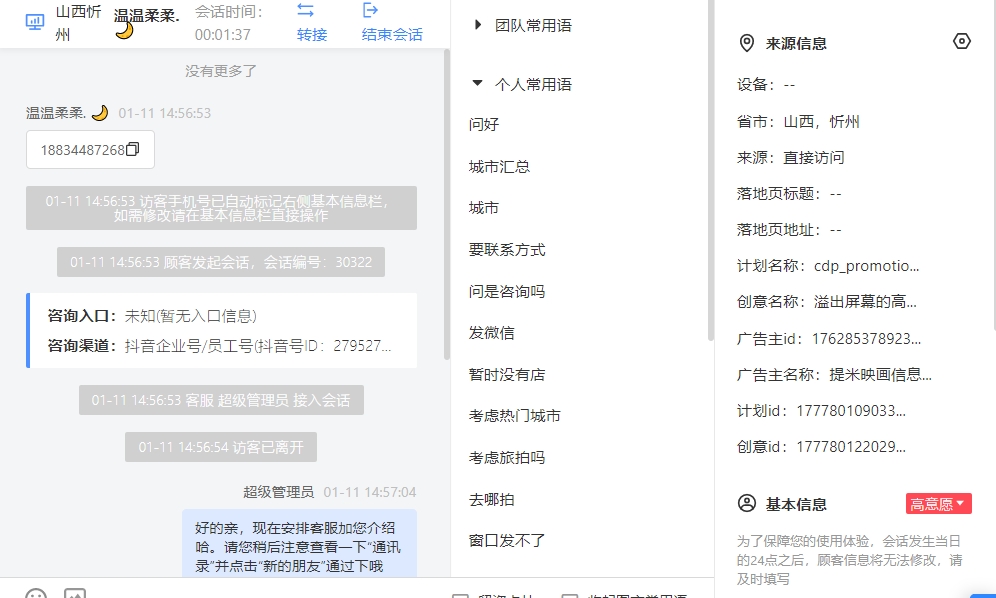
Task: Expand the 团队常用语 group
Action: click(478, 25)
